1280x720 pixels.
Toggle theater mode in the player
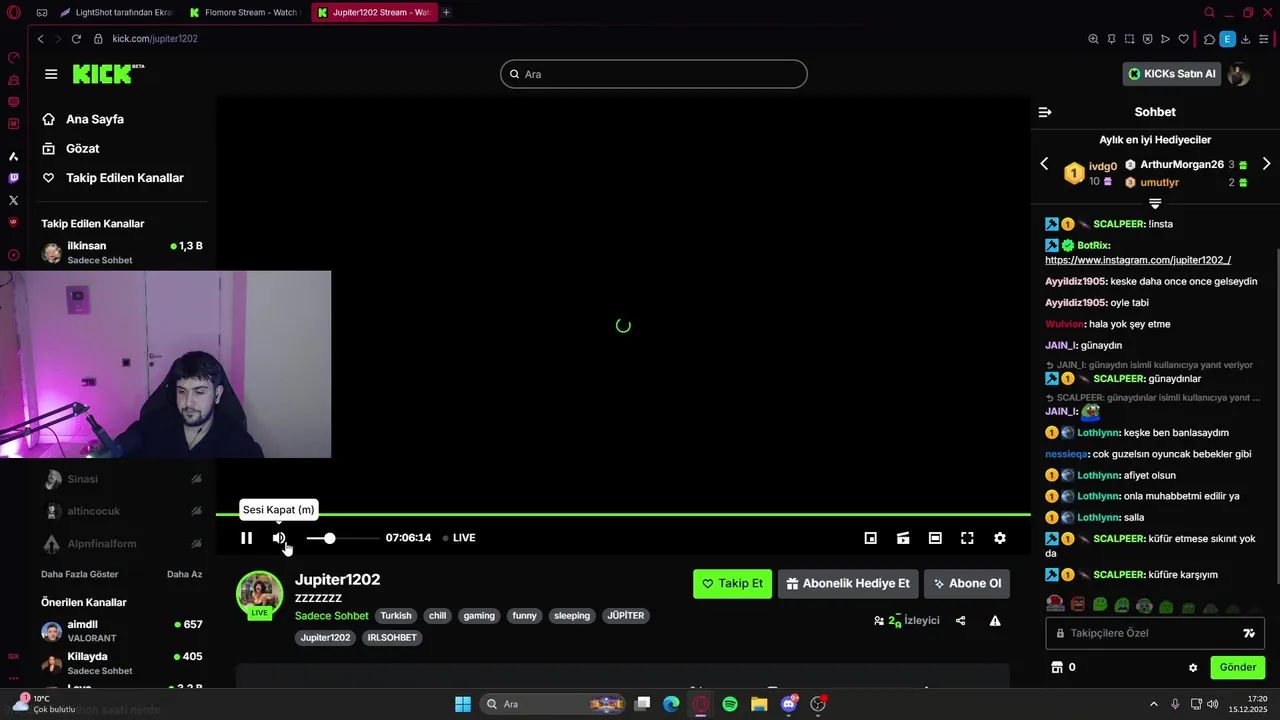pyautogui.click(x=935, y=538)
